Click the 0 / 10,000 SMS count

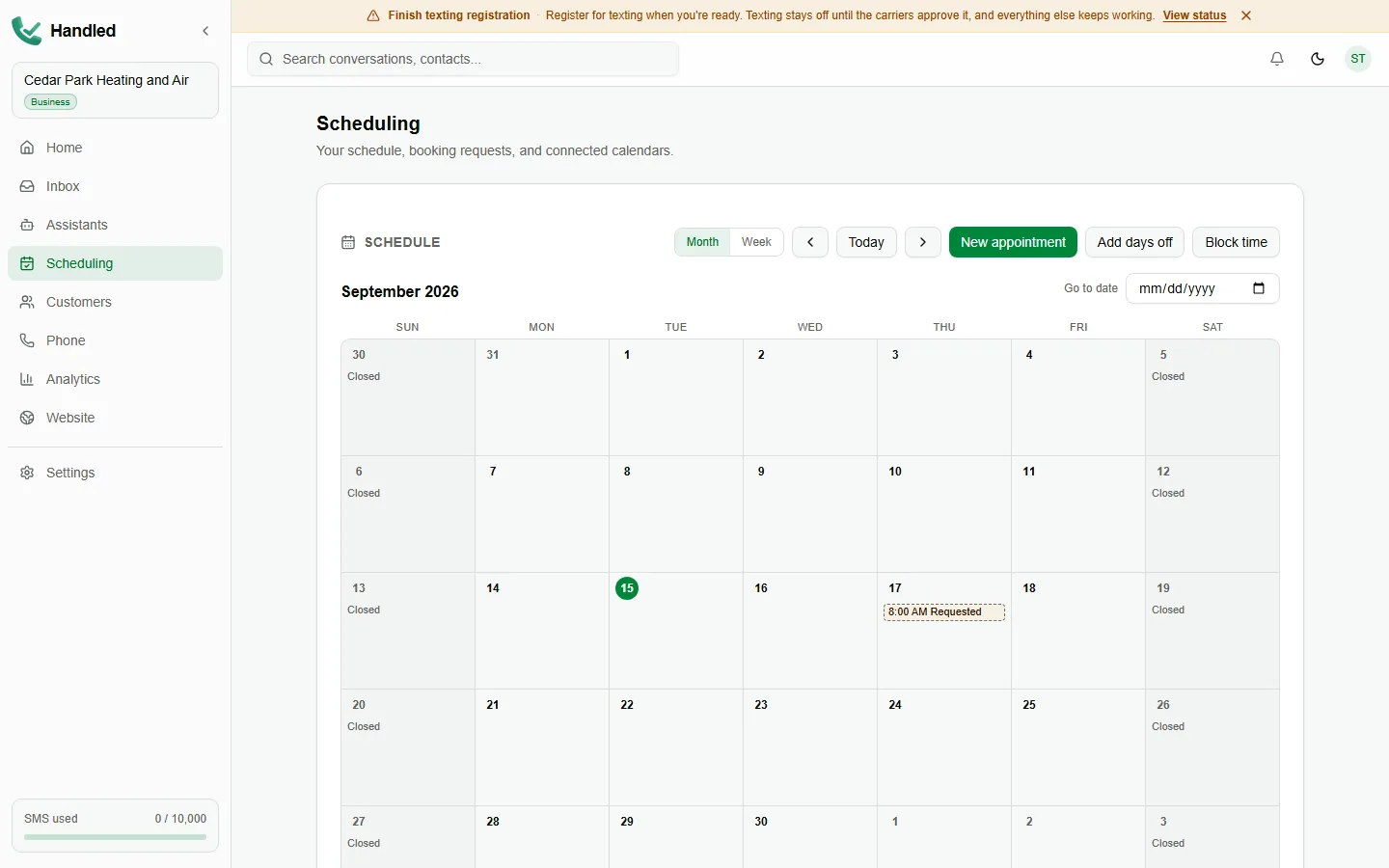pos(180,819)
